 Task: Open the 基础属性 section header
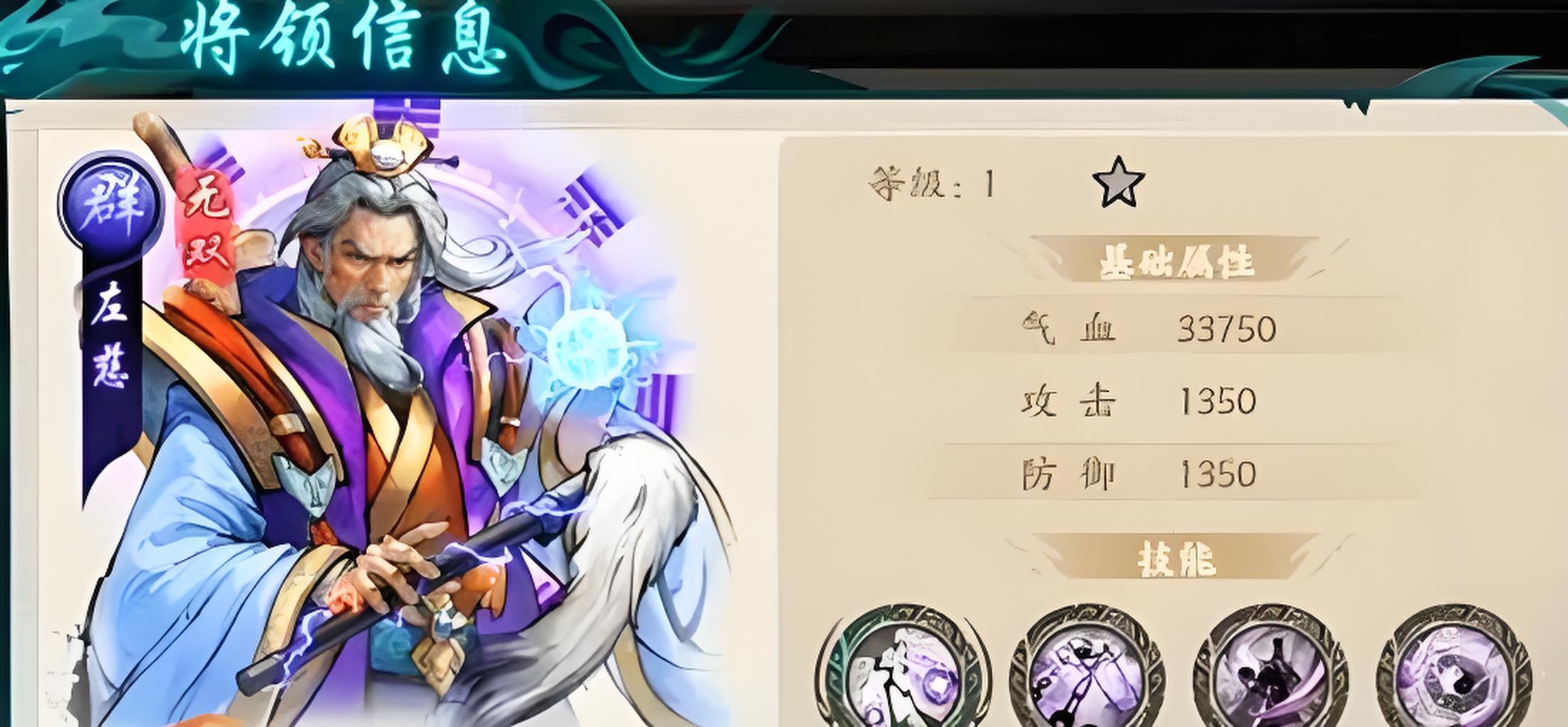(1176, 262)
